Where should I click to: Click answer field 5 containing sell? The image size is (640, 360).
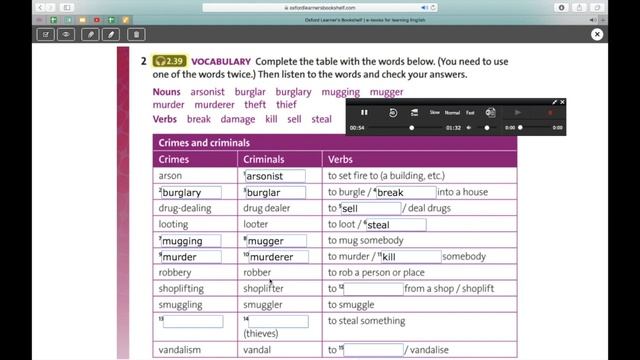pos(371,208)
